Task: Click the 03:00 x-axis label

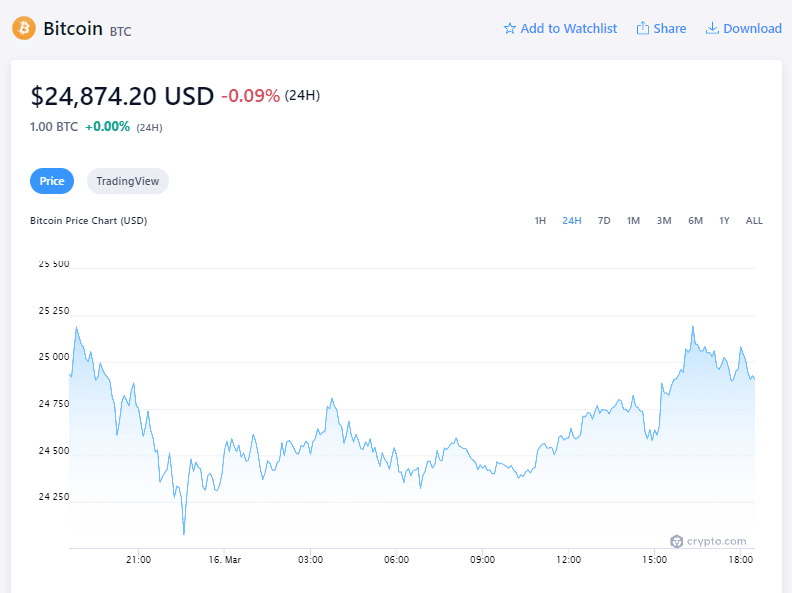Action: 310,560
